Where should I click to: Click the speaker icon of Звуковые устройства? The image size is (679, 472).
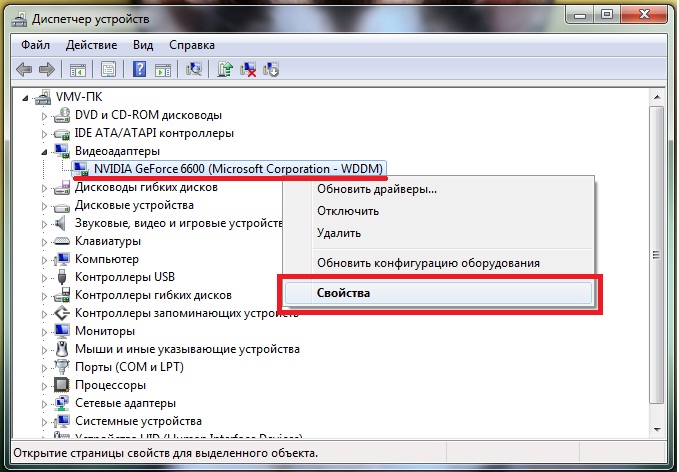tap(61, 223)
